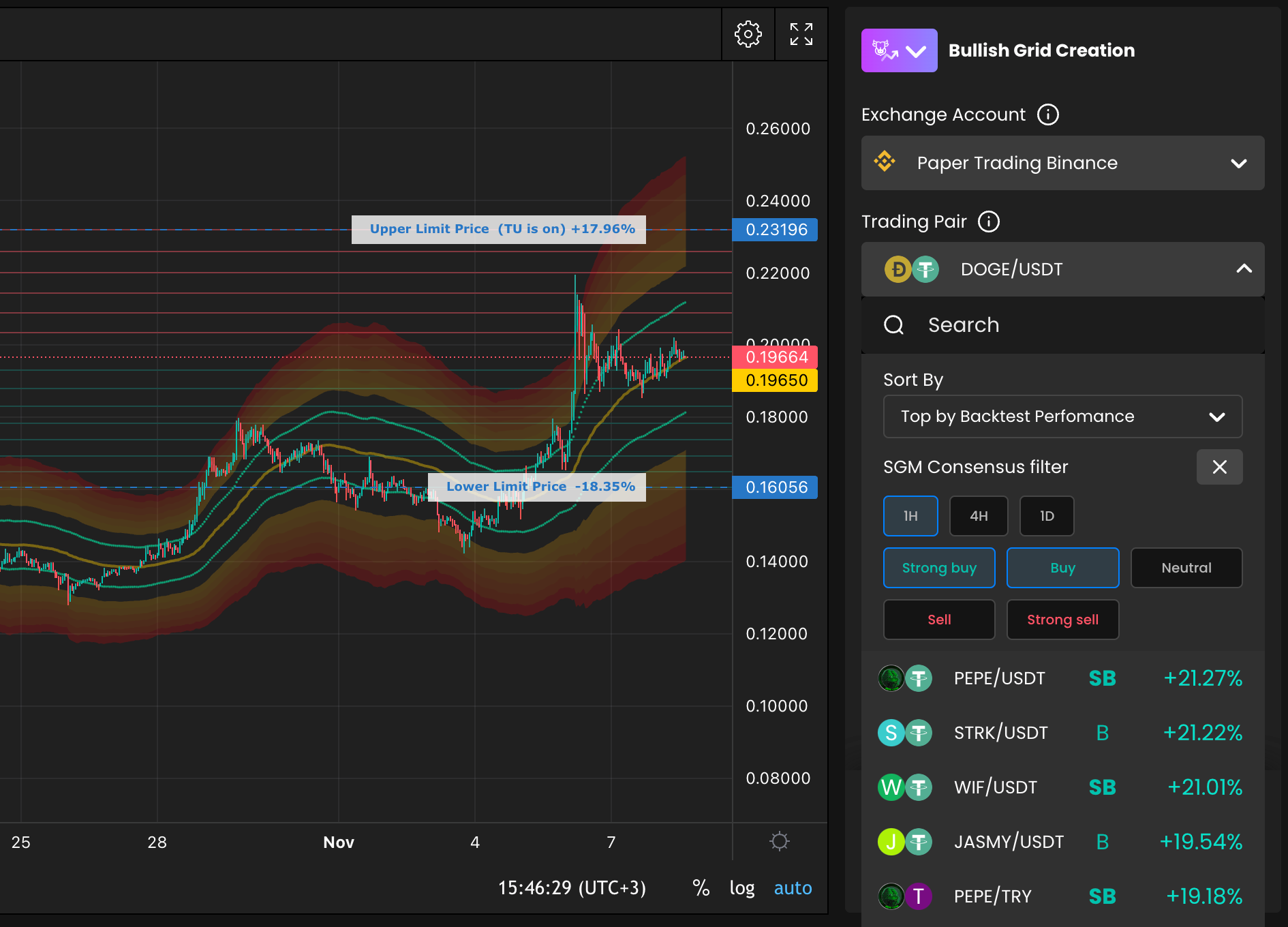Click the 0.18000 price axis label
Screen dimensions: 1288x927
tap(777, 417)
